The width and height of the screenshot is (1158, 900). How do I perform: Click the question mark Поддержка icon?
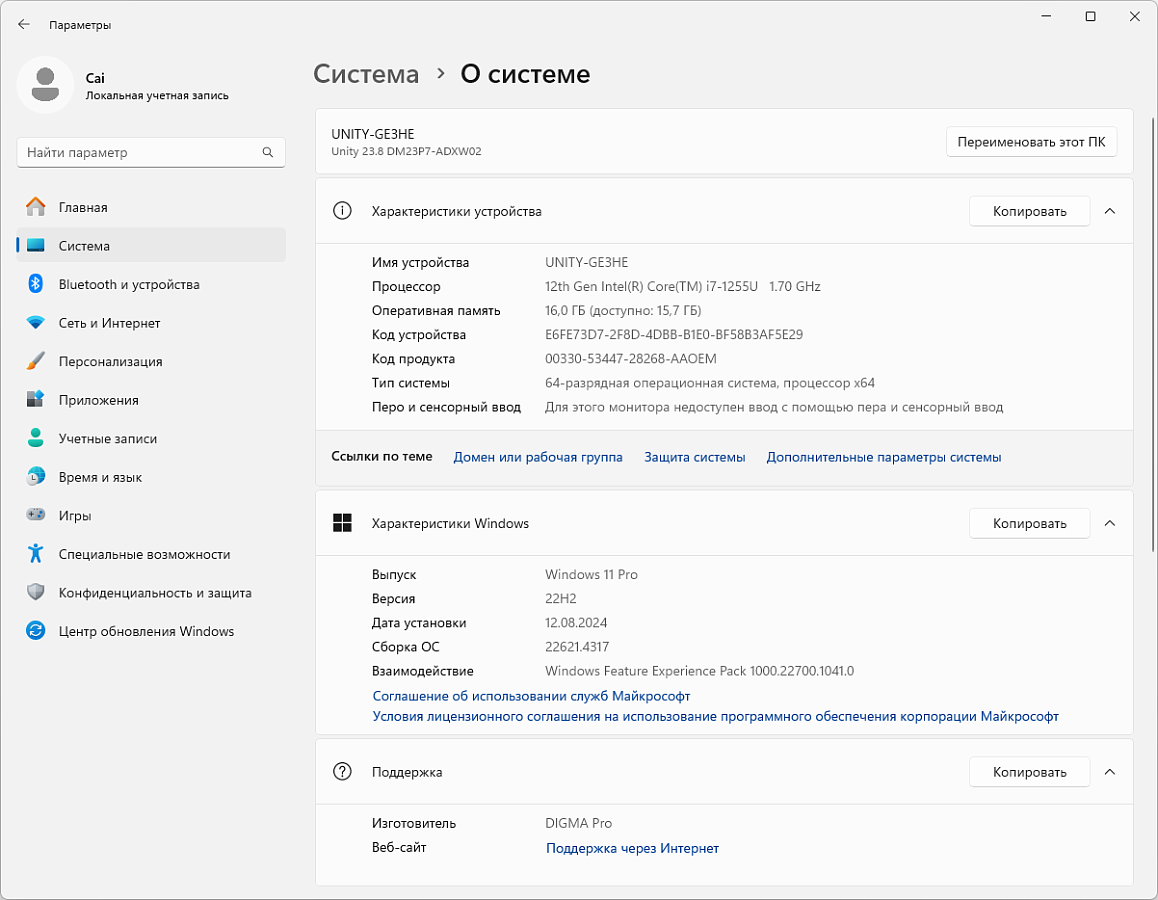342,772
